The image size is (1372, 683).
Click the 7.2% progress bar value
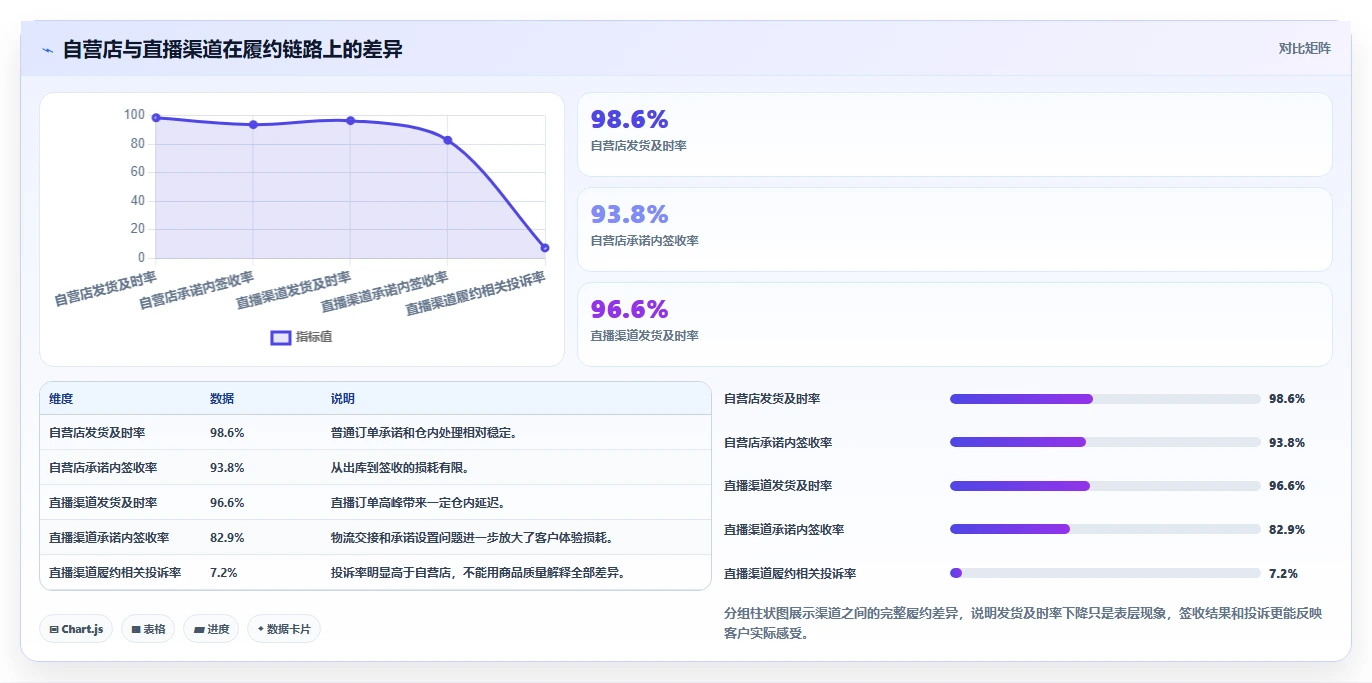click(1283, 573)
